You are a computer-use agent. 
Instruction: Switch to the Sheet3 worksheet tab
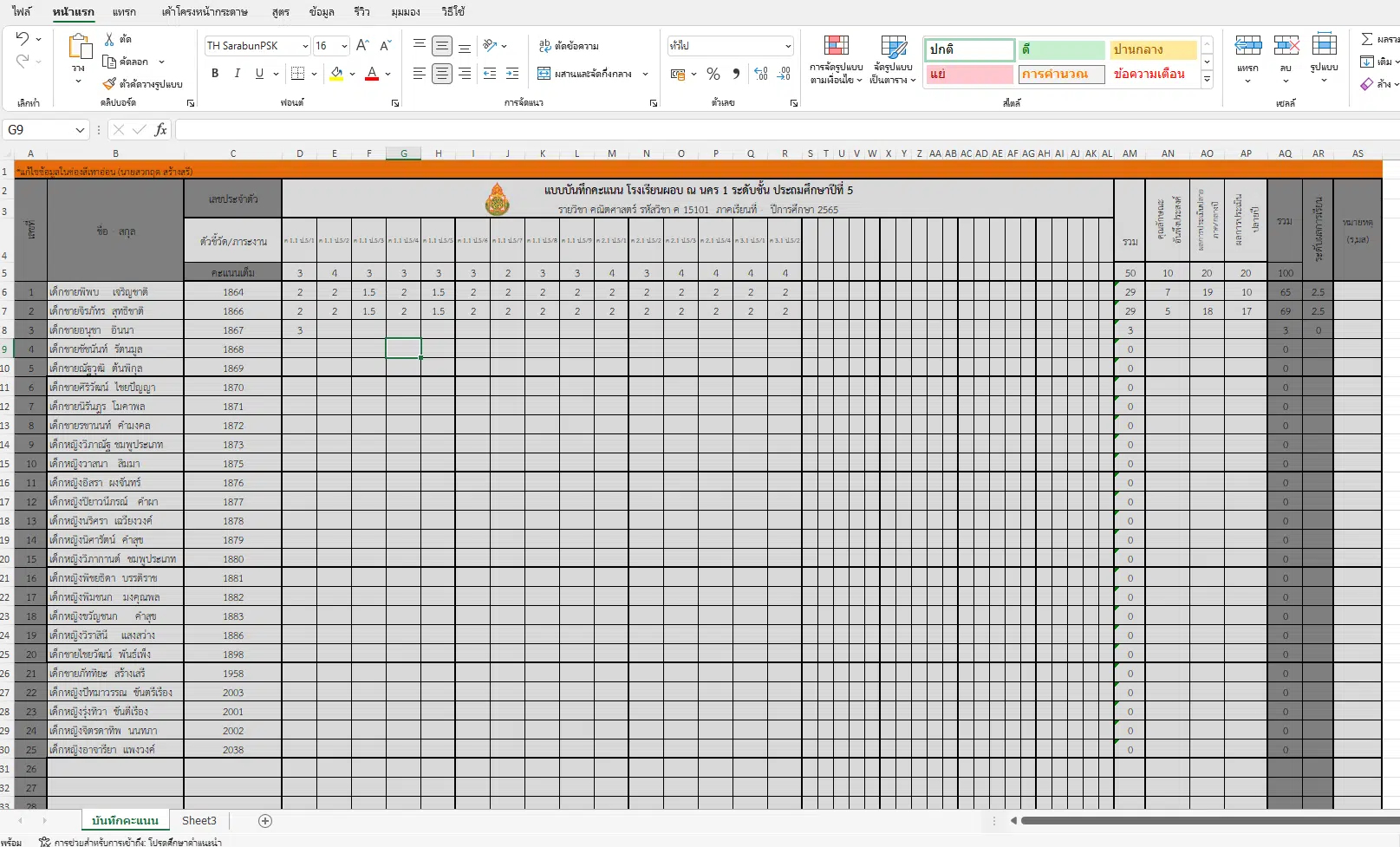[199, 821]
